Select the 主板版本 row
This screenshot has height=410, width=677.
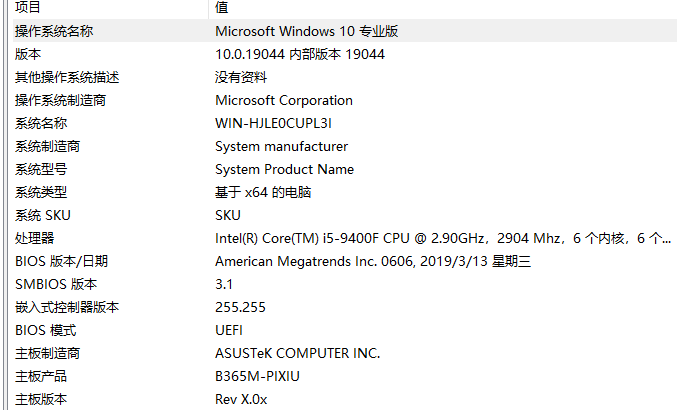click(x=41, y=399)
